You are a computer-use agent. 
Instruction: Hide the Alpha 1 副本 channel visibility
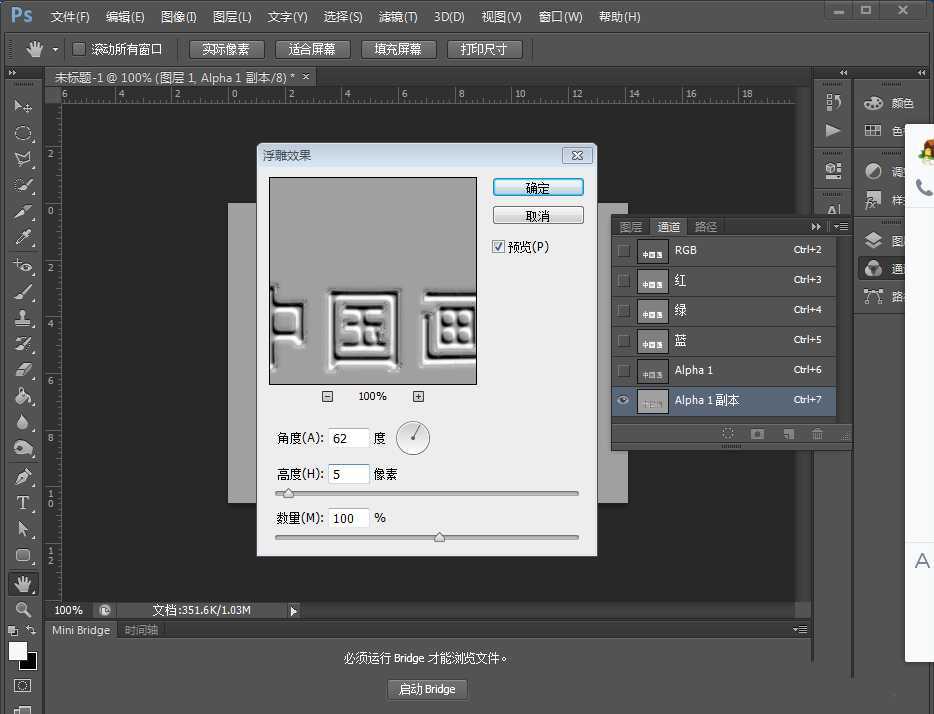click(x=623, y=400)
